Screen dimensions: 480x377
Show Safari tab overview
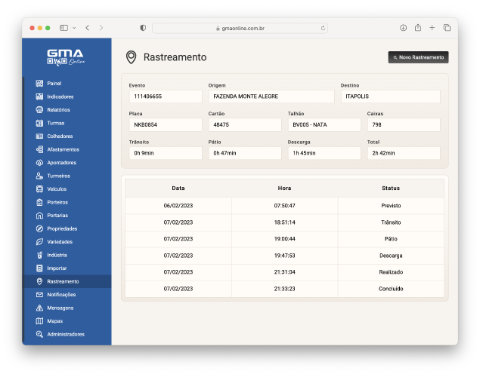pyautogui.click(x=447, y=28)
